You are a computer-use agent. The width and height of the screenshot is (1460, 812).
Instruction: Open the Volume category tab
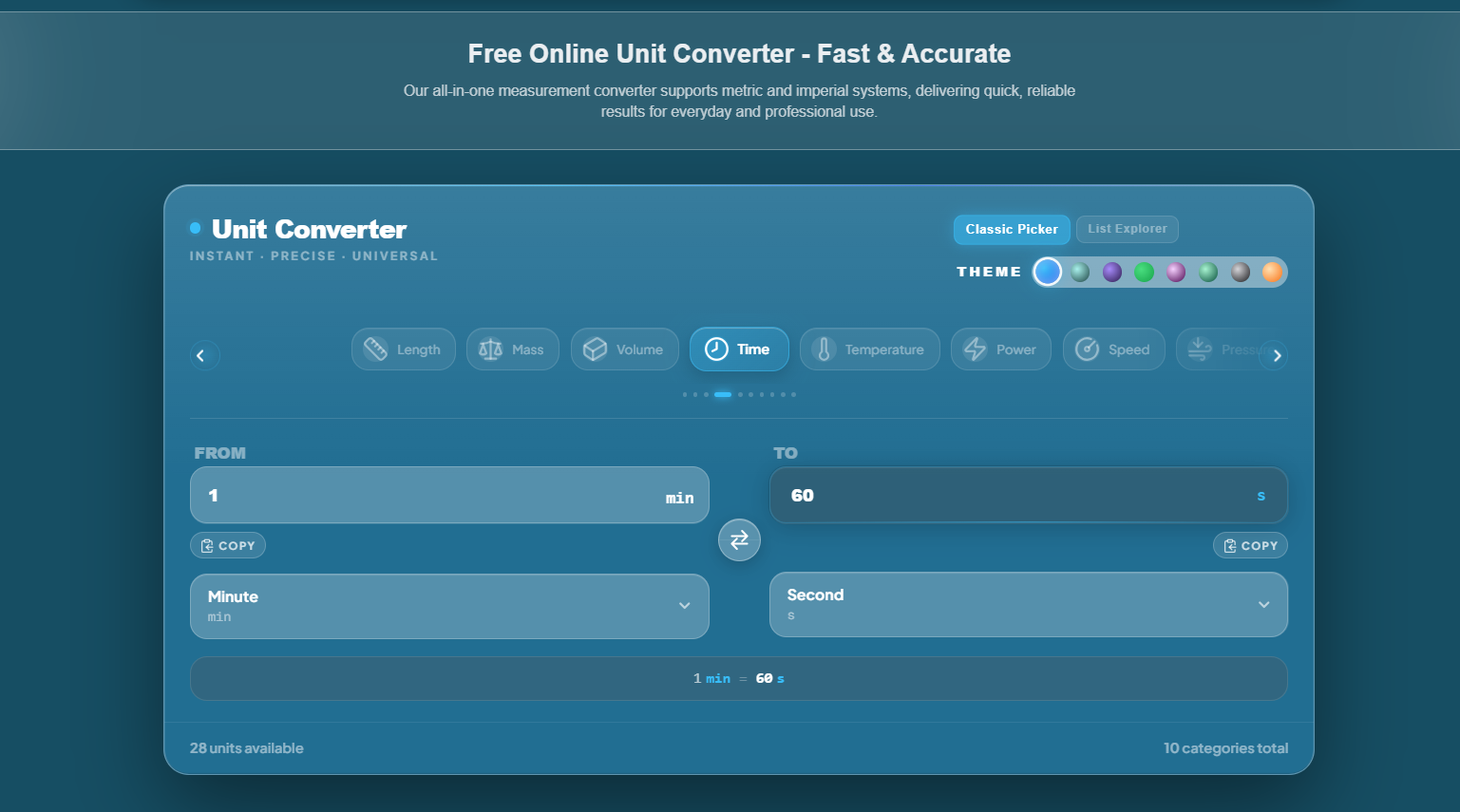pyautogui.click(x=625, y=349)
